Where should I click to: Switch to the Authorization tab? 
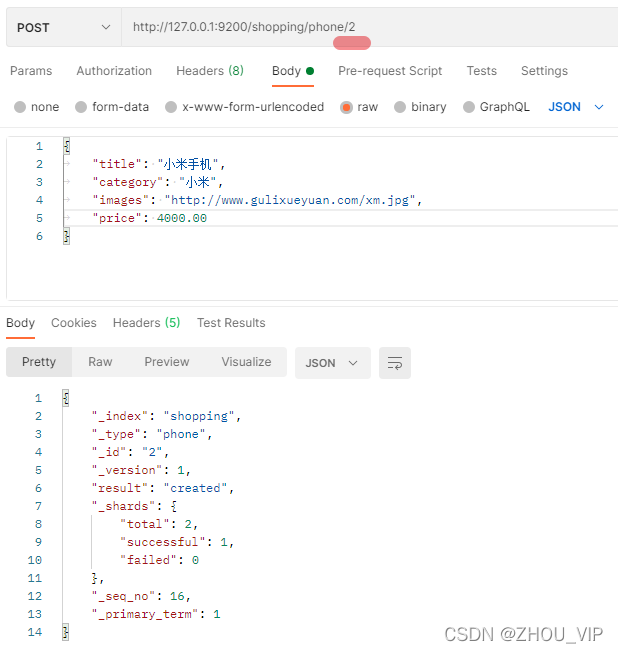114,71
